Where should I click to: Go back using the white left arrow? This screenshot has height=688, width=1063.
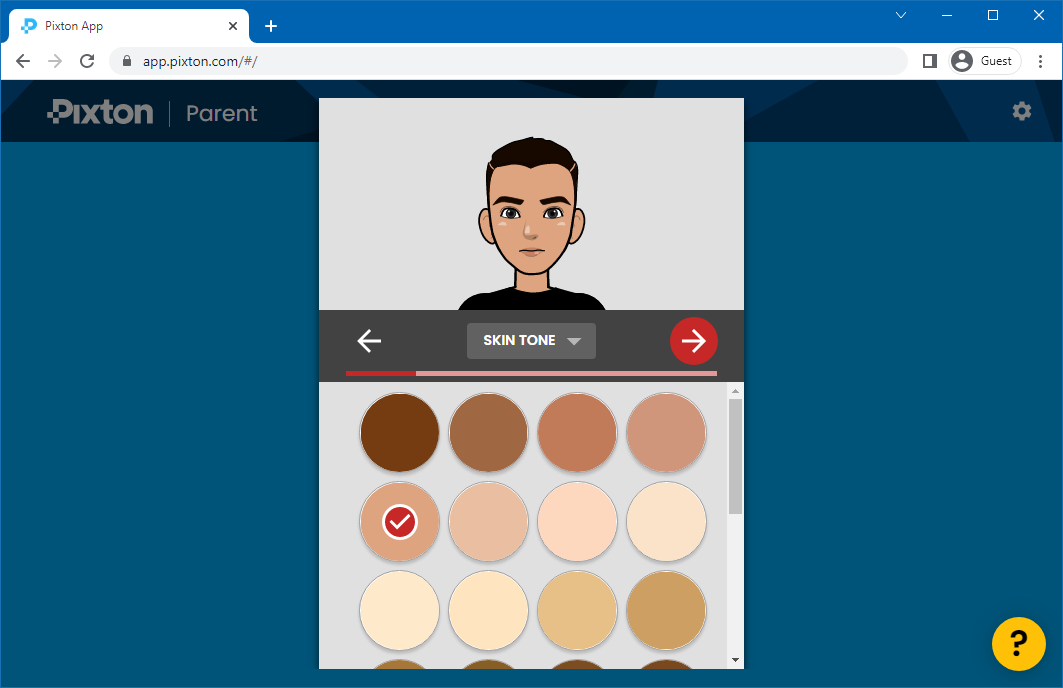point(368,341)
